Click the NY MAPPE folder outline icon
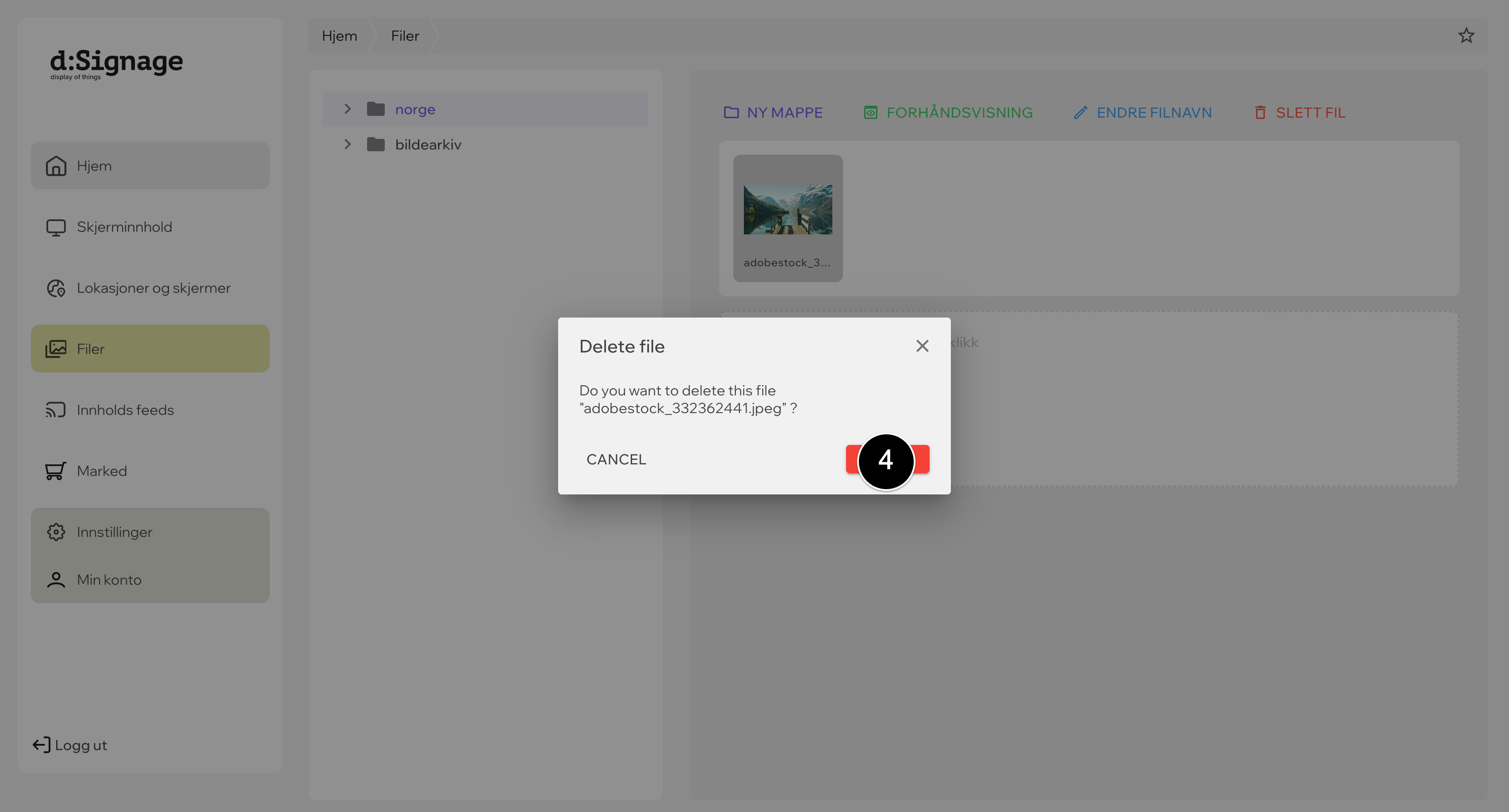 pyautogui.click(x=731, y=112)
